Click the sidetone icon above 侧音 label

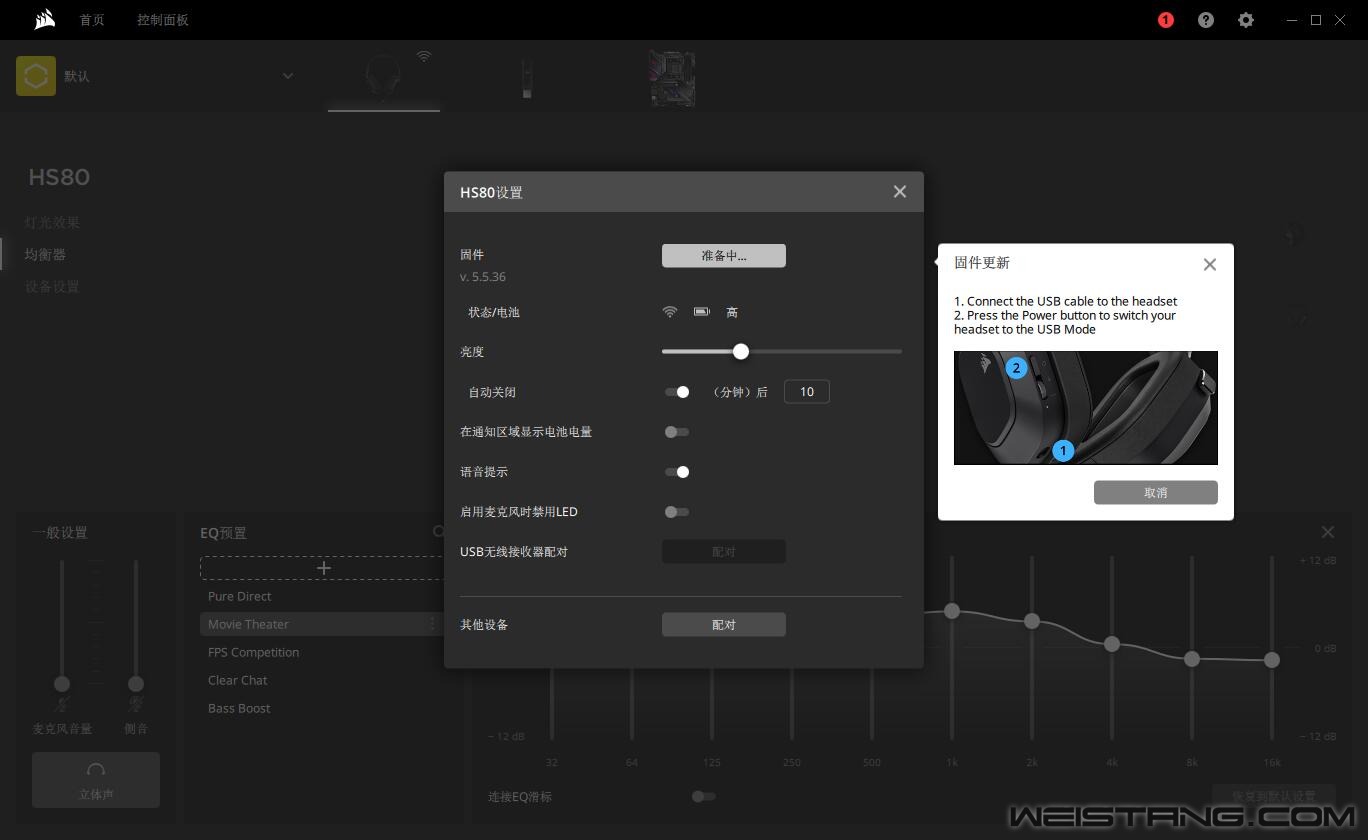[x=136, y=706]
